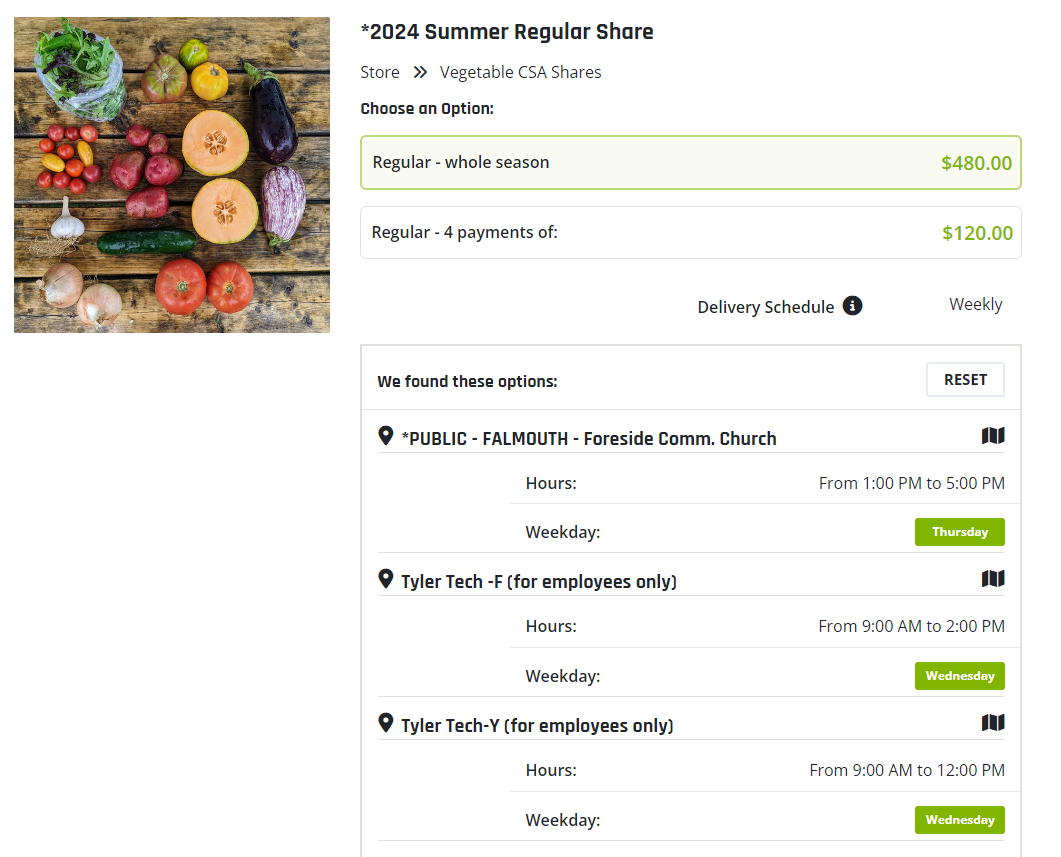Open map for Falmouth Foreside Comm. Church
The height and width of the screenshot is (857, 1061).
[x=992, y=436]
